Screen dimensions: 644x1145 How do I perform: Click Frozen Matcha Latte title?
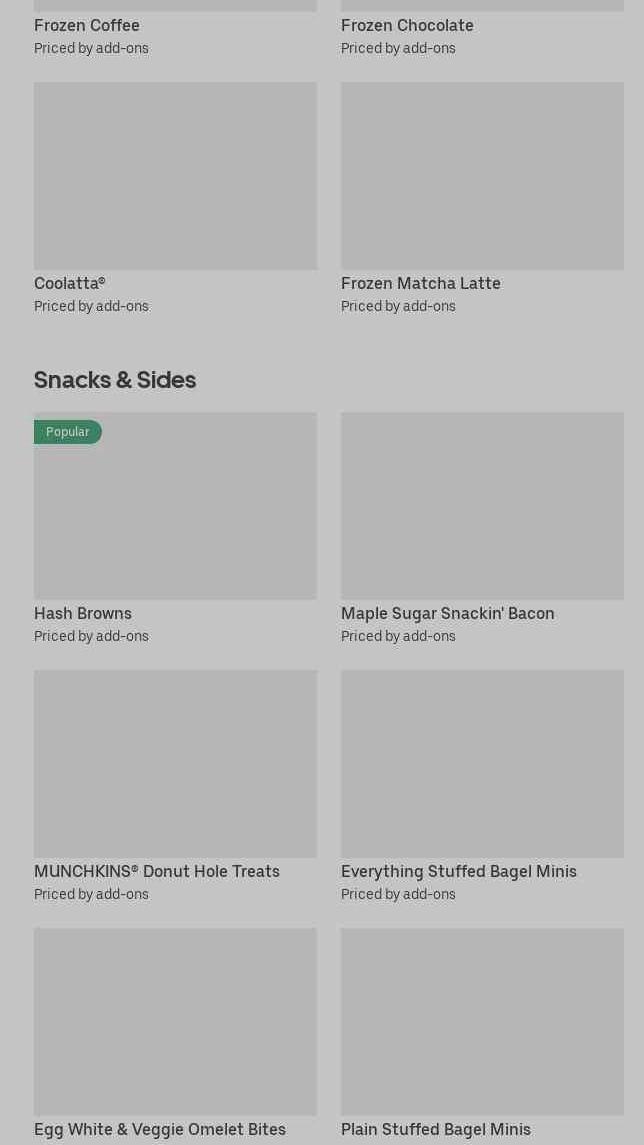(420, 283)
